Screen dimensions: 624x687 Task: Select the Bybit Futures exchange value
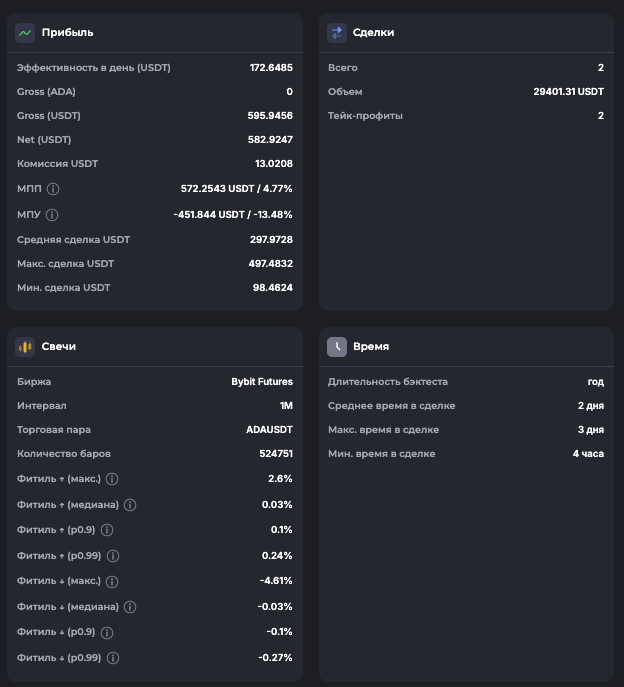click(x=262, y=382)
